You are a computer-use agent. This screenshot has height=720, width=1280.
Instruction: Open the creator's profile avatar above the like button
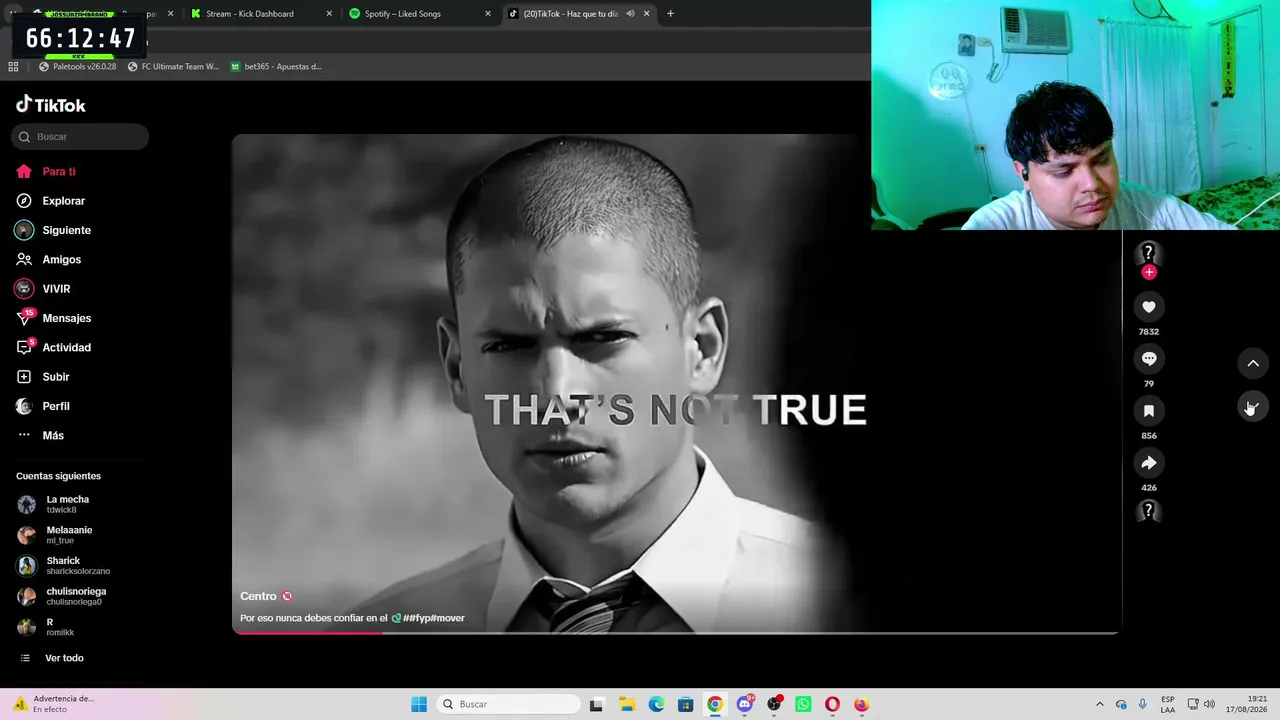[1149, 253]
